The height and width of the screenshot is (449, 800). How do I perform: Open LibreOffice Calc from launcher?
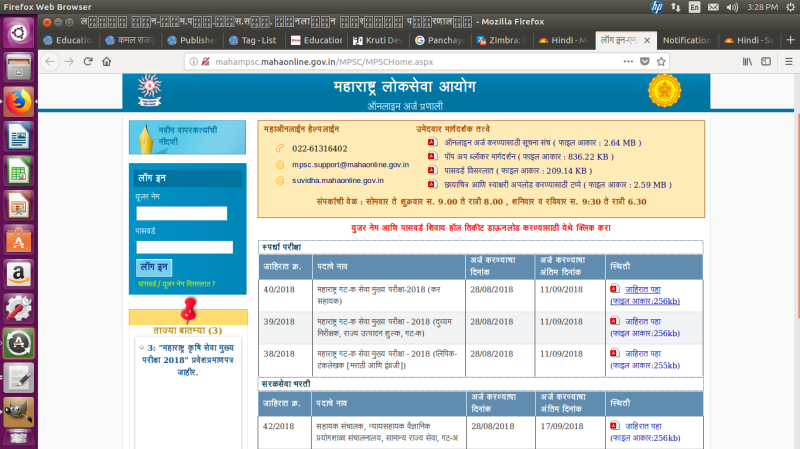tap(18, 171)
